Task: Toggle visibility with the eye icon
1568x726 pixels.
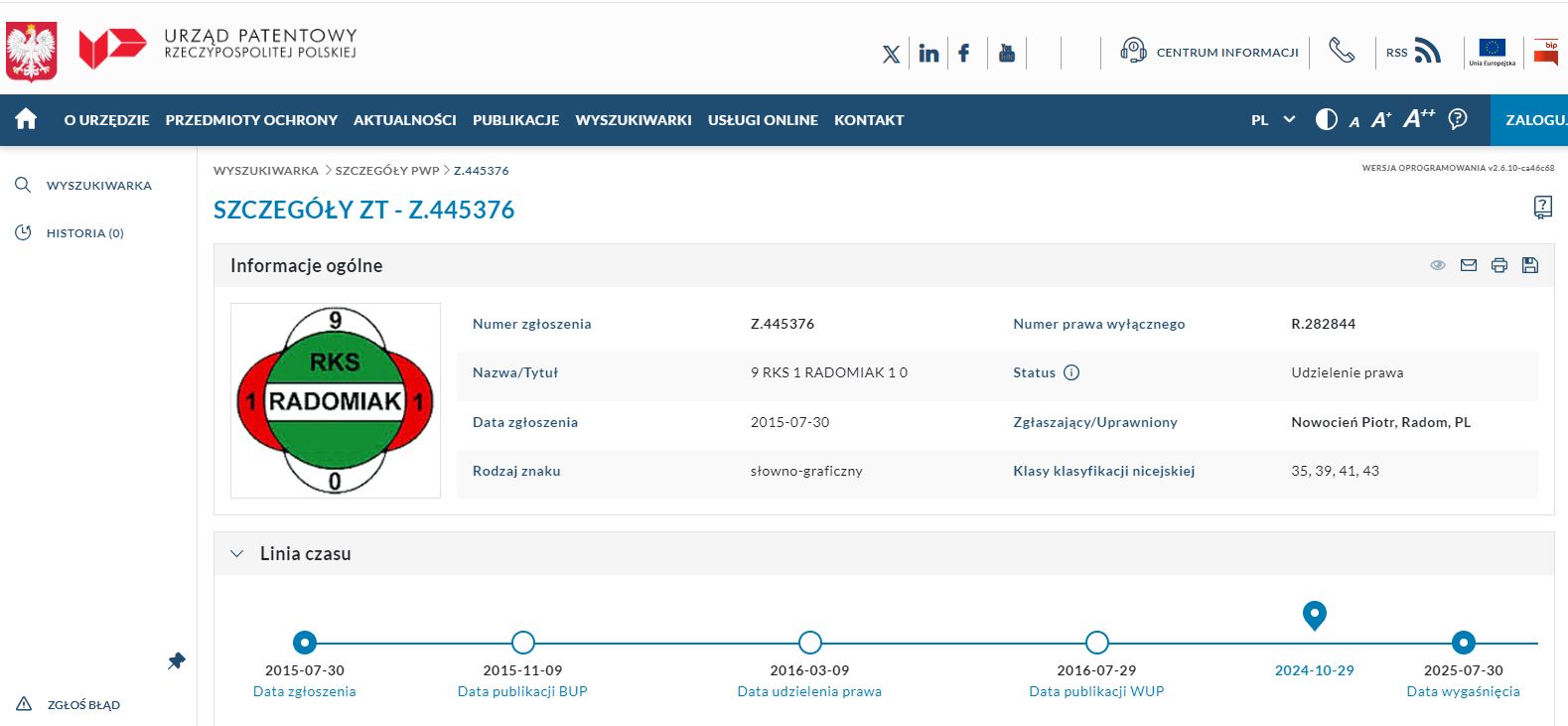Action: (x=1437, y=265)
